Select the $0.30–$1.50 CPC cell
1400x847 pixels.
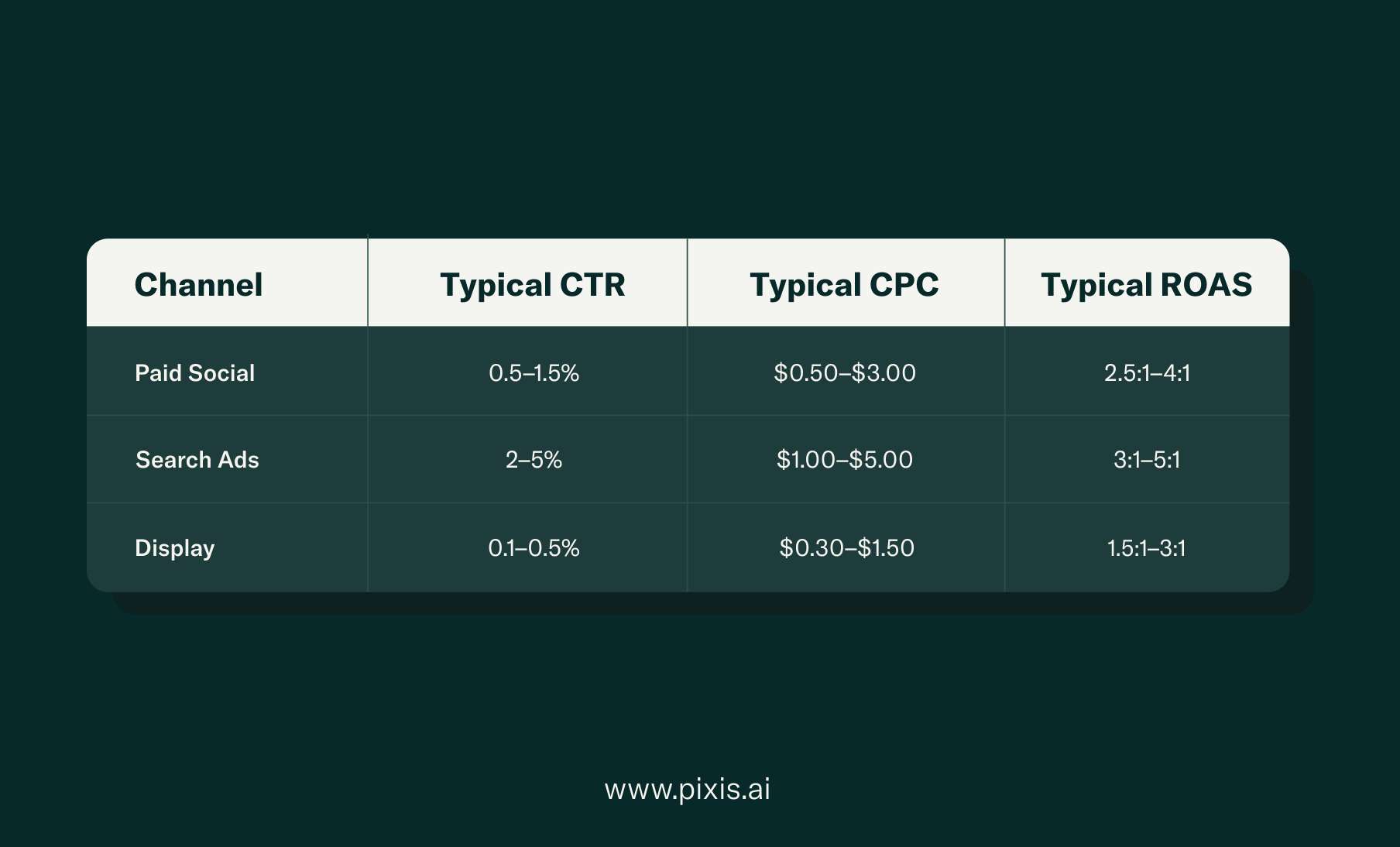[846, 548]
